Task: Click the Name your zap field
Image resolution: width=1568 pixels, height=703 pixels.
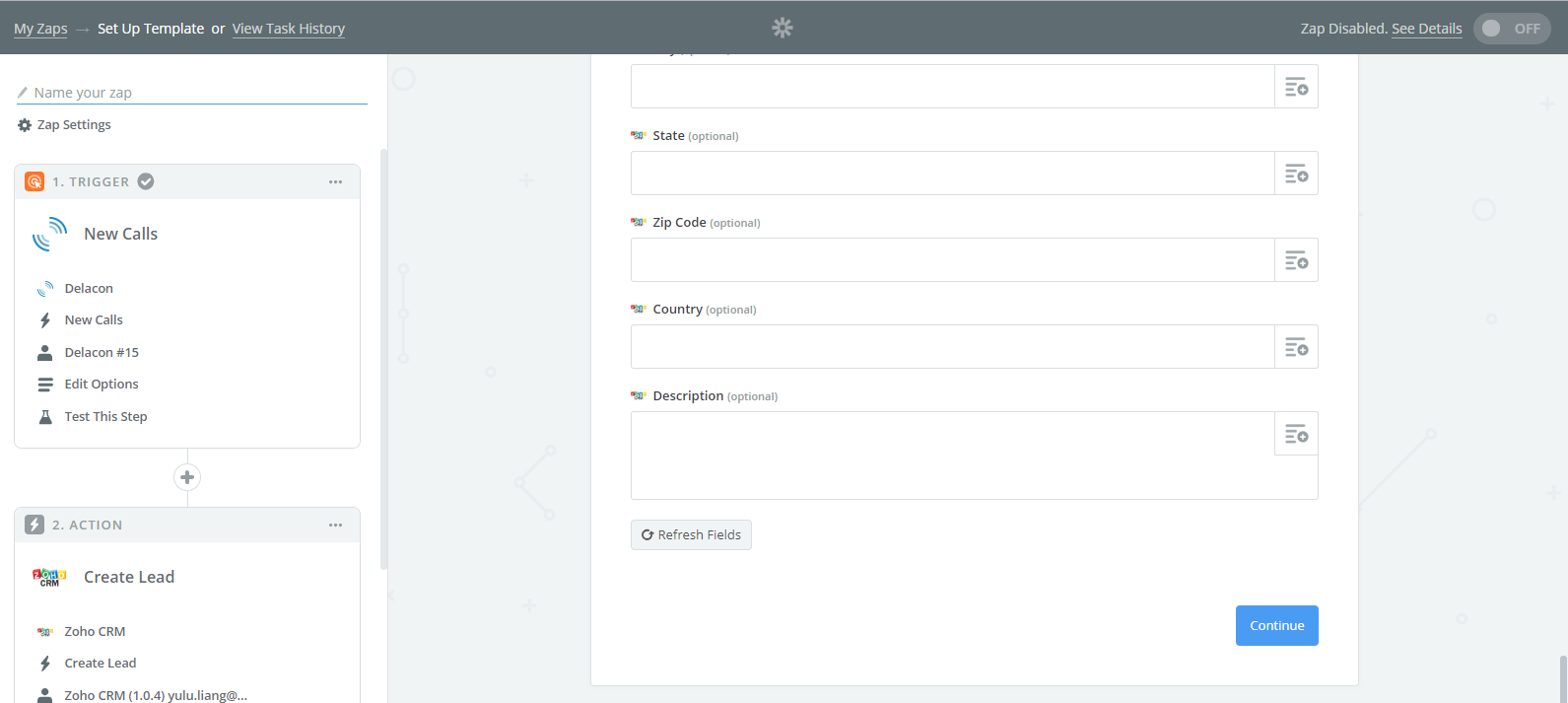Action: click(x=192, y=93)
